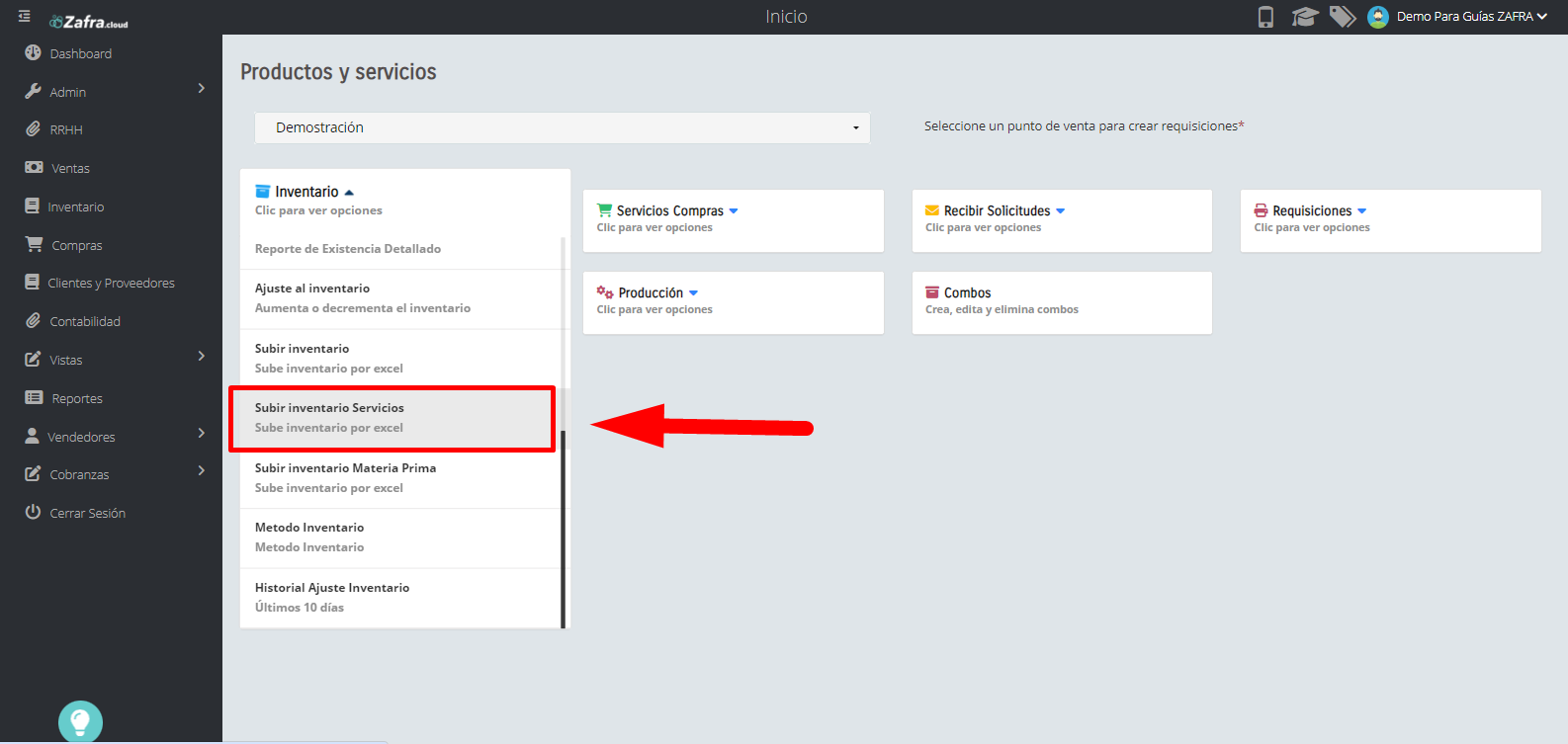Screen dimensions: 1568x744
Task: Select Subir inventario Servicios option
Action: tap(400, 418)
